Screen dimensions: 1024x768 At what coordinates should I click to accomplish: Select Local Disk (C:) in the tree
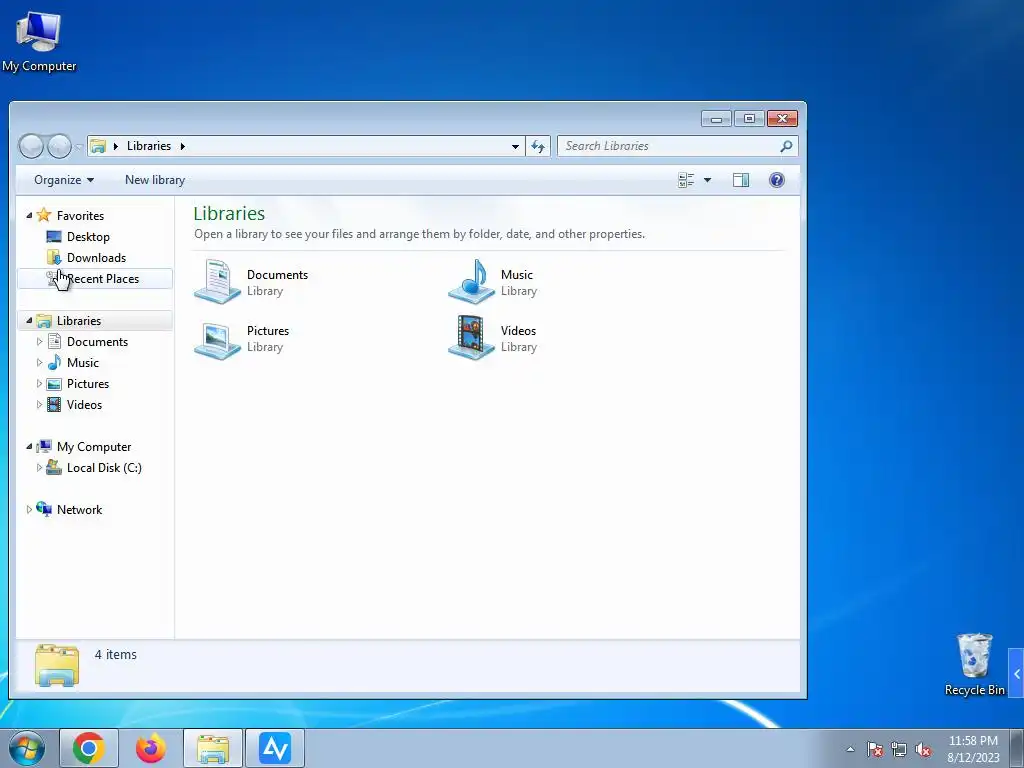(104, 468)
